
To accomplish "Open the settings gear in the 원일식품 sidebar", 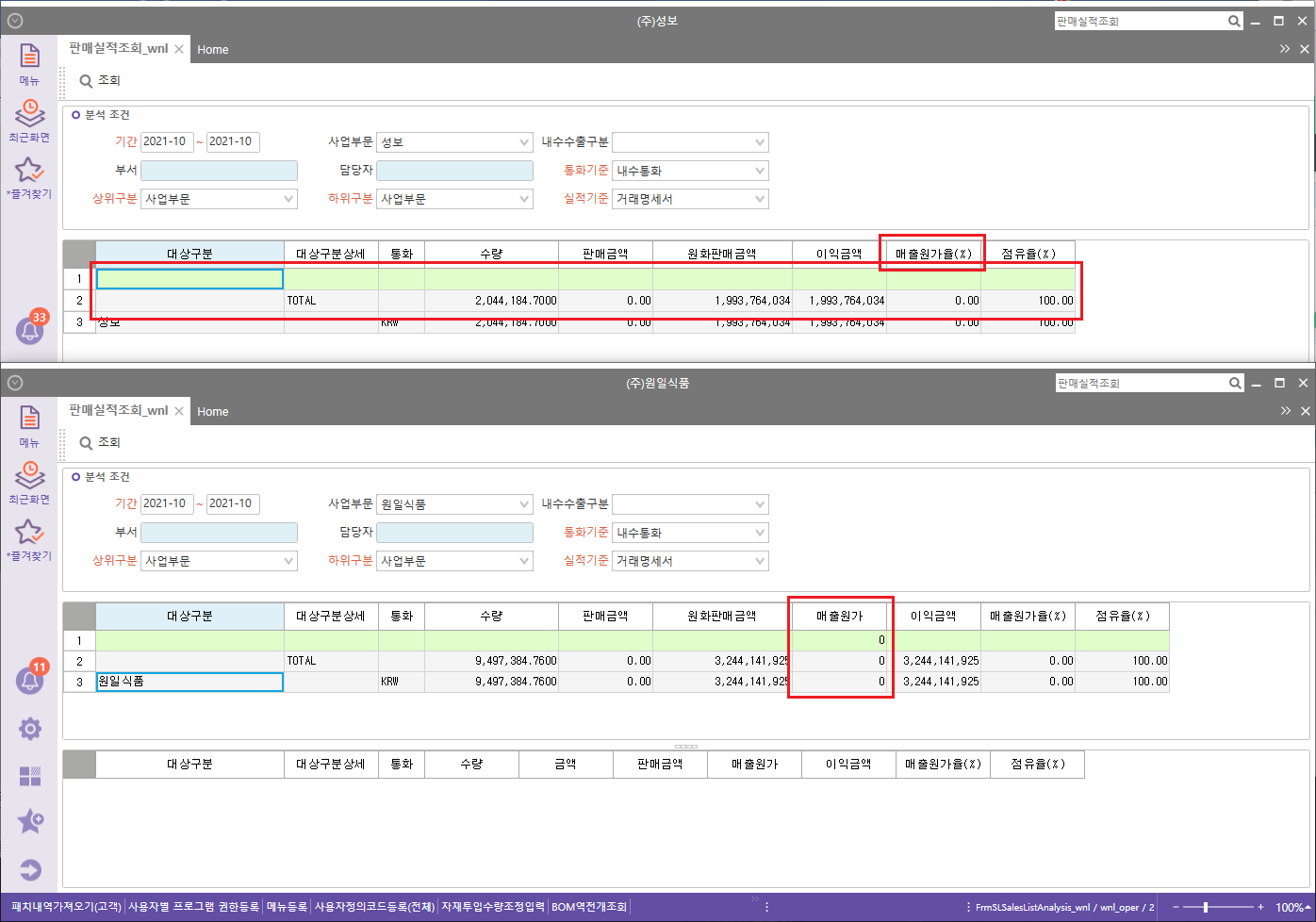I will pos(30,728).
